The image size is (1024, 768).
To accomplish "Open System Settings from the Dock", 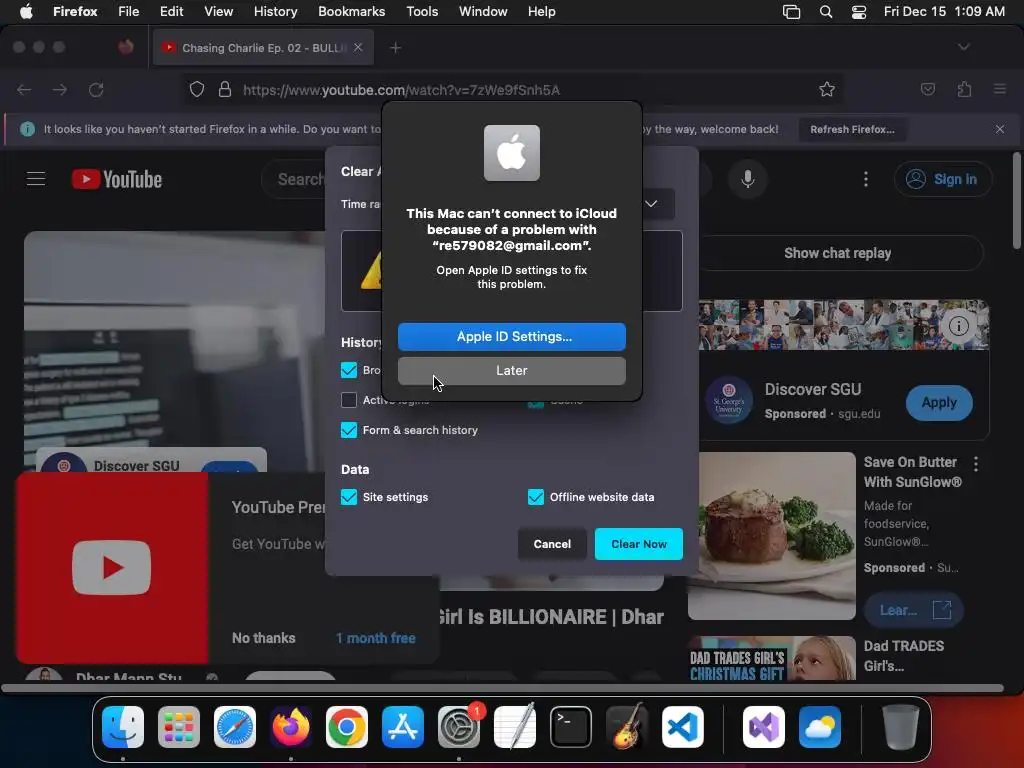I will click(459, 726).
